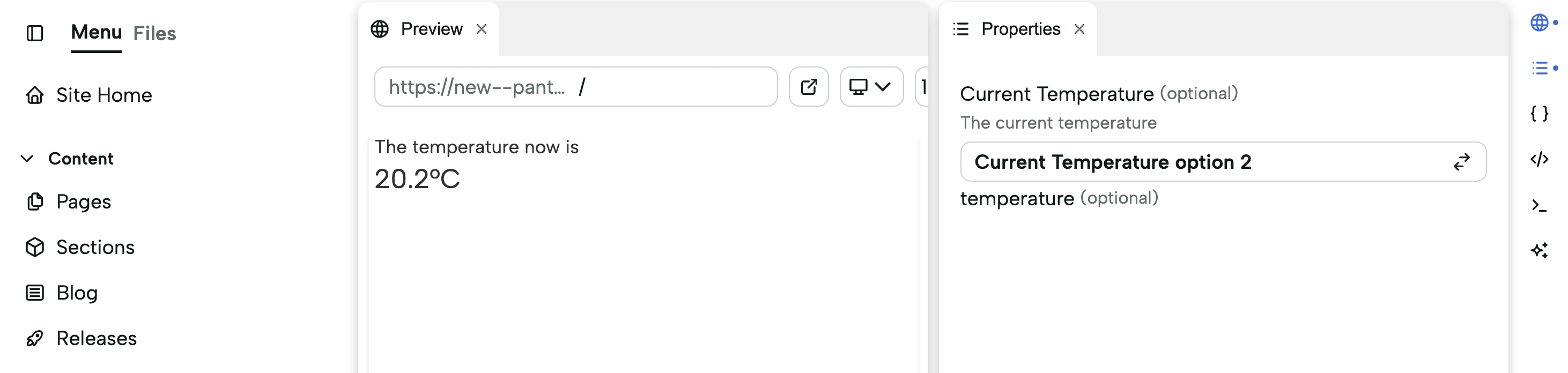The width and height of the screenshot is (1568, 373).
Task: Go to Site Home
Action: (103, 95)
